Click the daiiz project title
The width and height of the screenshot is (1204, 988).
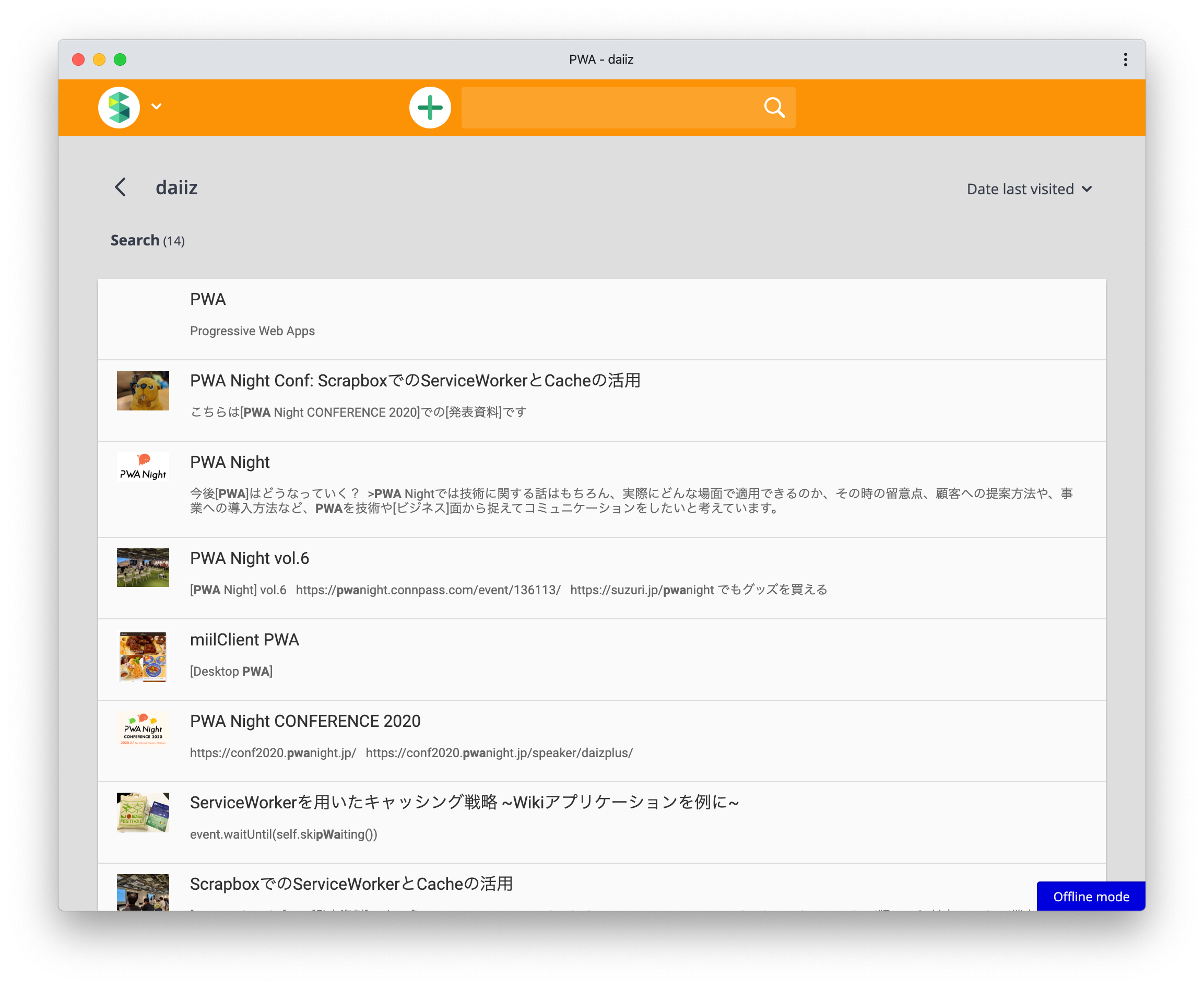[x=176, y=188]
